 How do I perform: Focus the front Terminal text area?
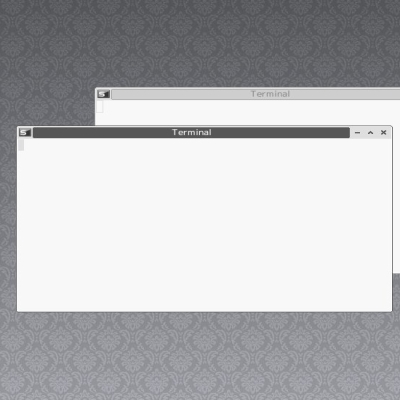205,225
